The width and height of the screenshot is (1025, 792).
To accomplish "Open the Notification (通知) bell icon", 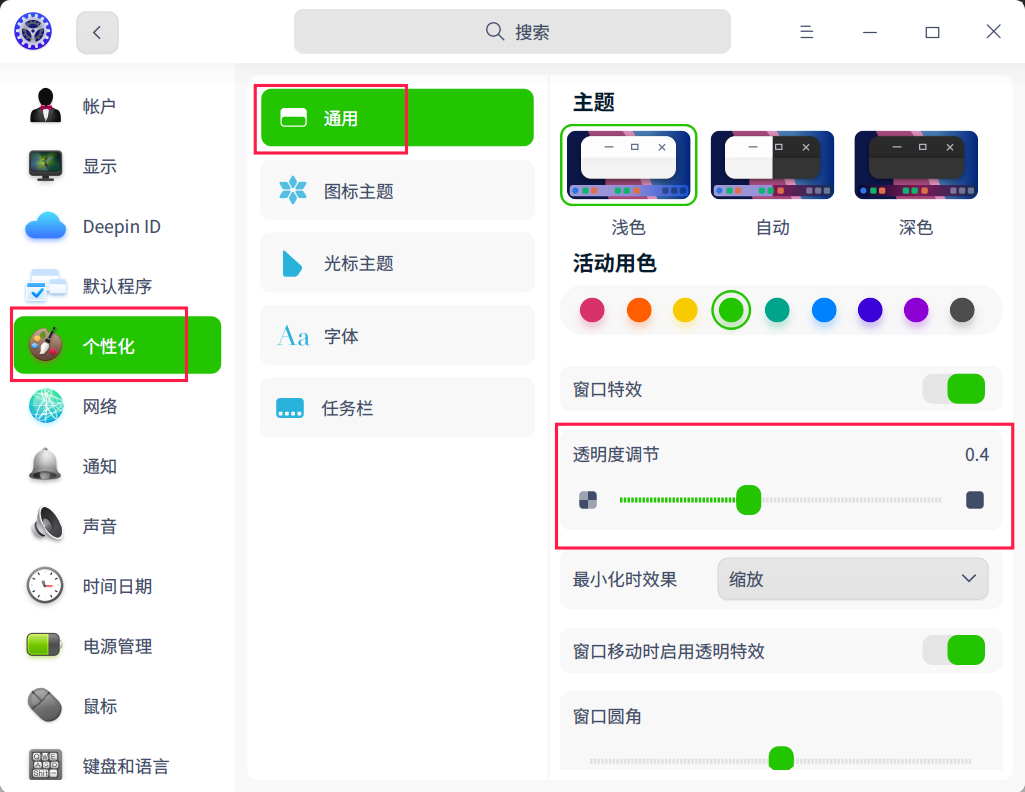I will point(45,465).
